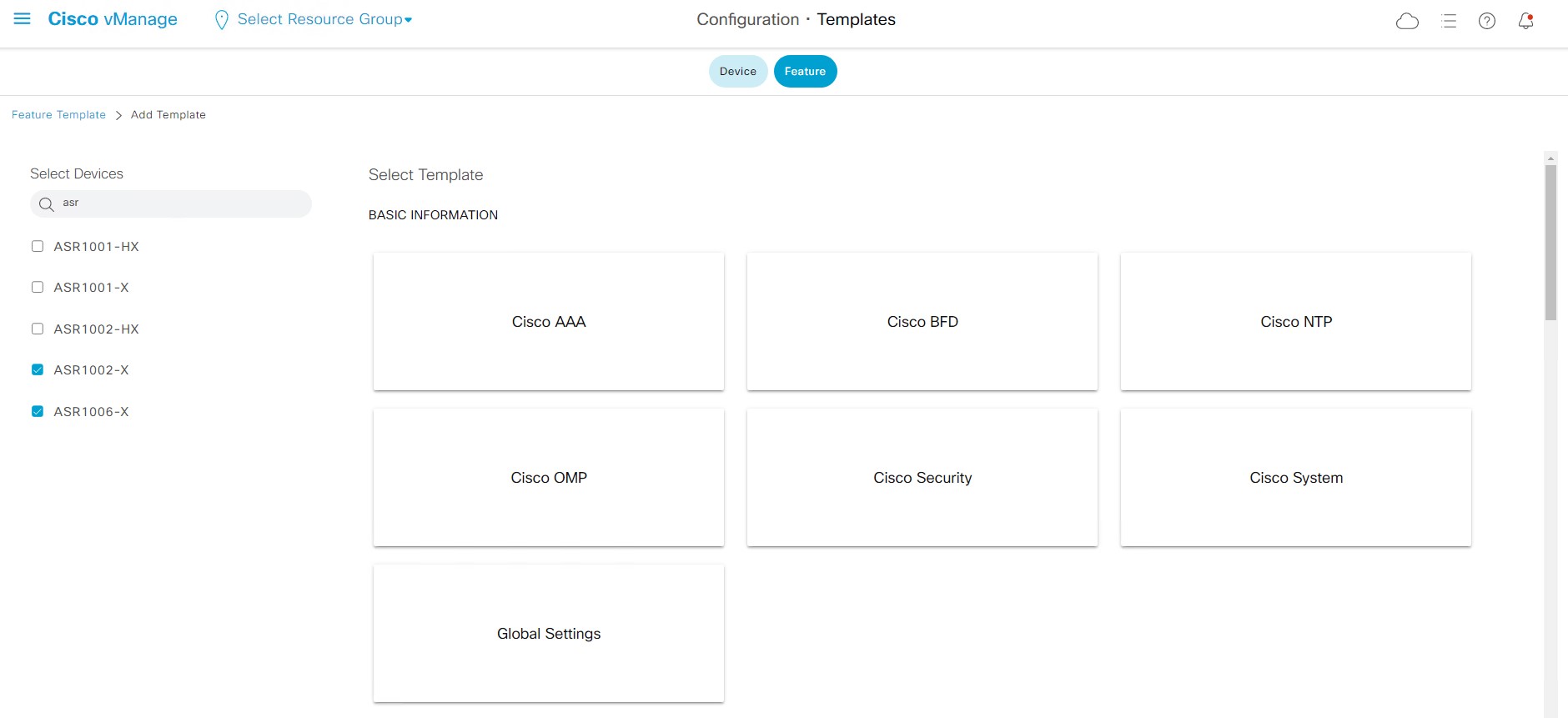
Task: Select the Cisco BFD template card
Action: pos(922,321)
